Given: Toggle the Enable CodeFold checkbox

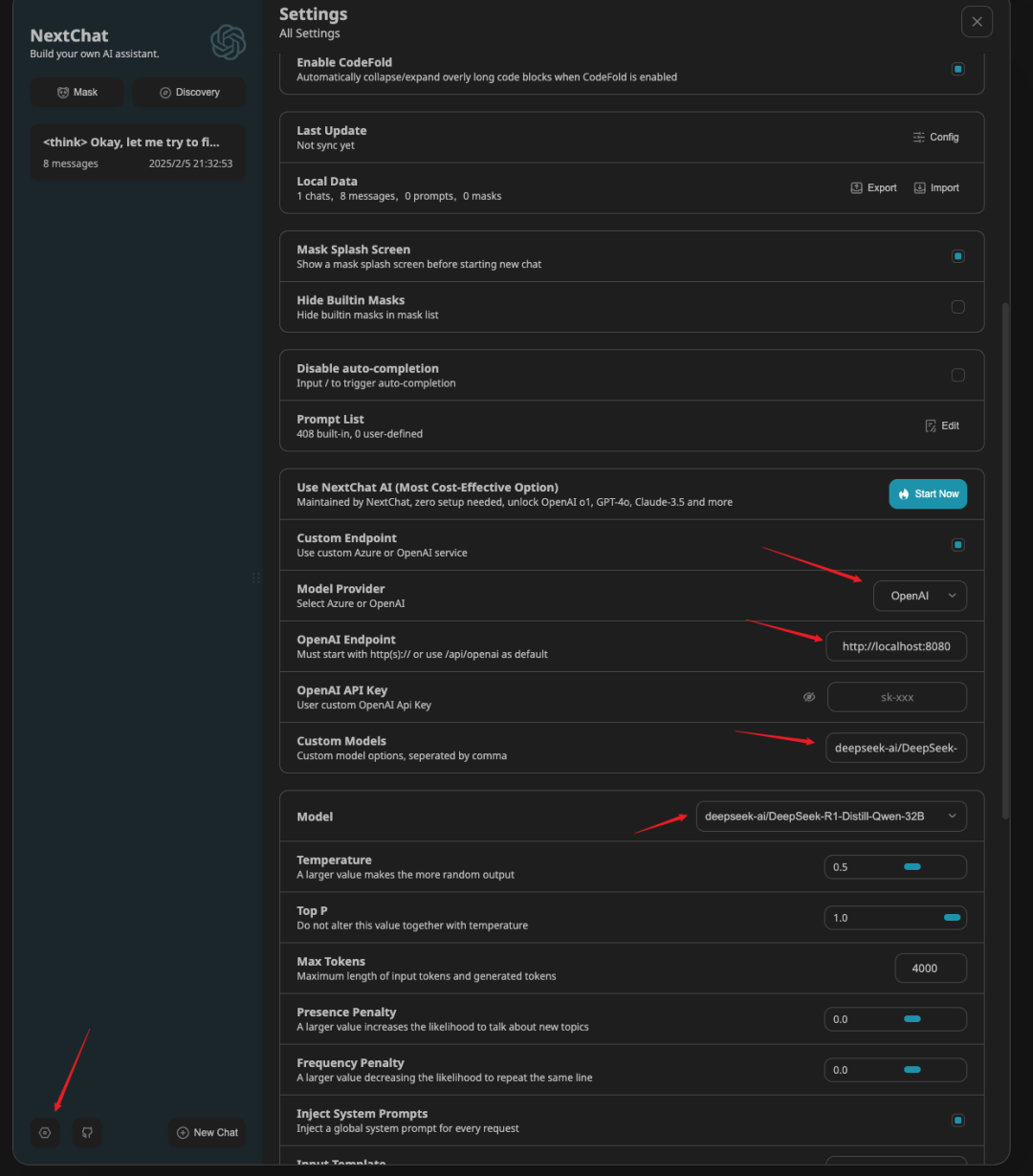Looking at the screenshot, I should [957, 69].
